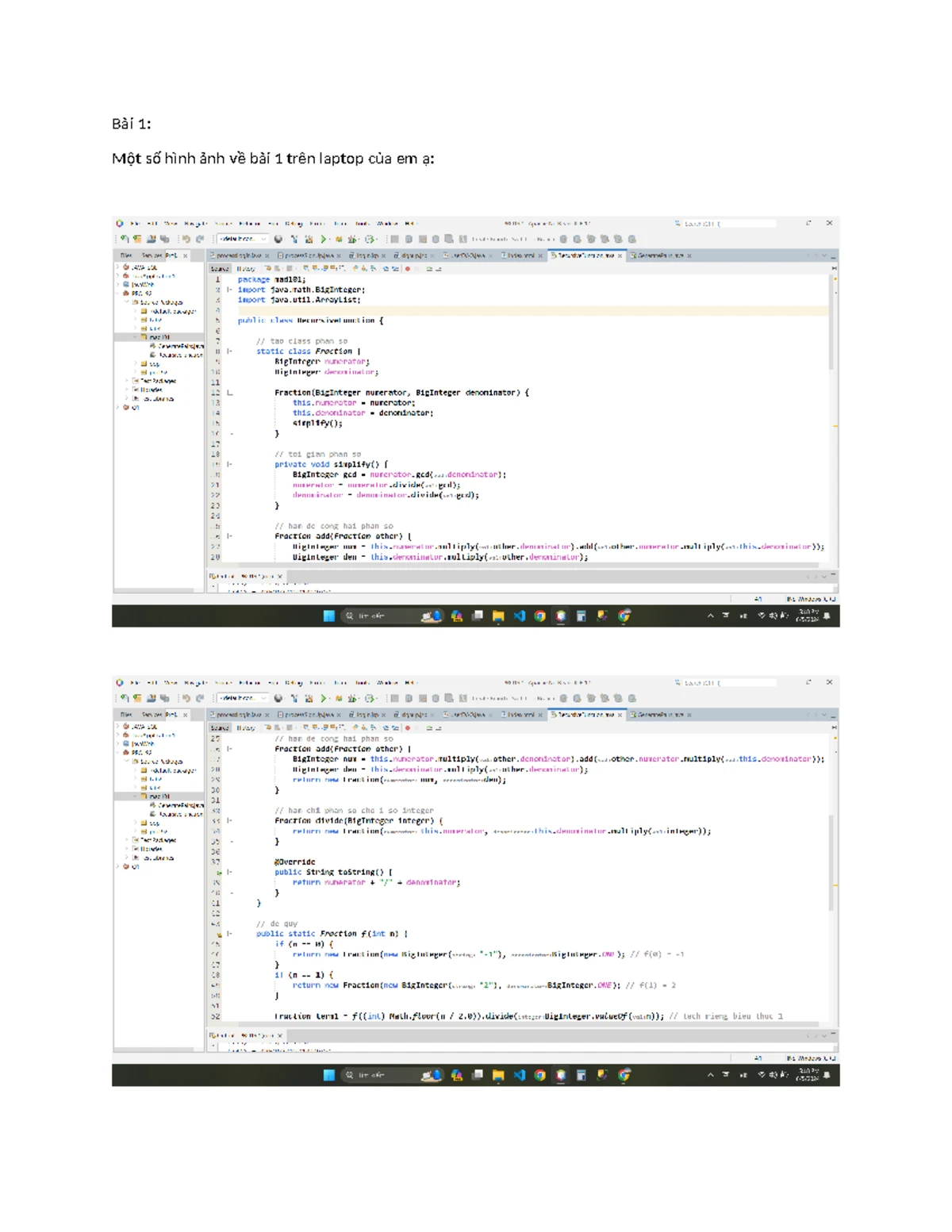952x1232 pixels.
Task: Run project with green arrow in first screenshot
Action: point(324,239)
